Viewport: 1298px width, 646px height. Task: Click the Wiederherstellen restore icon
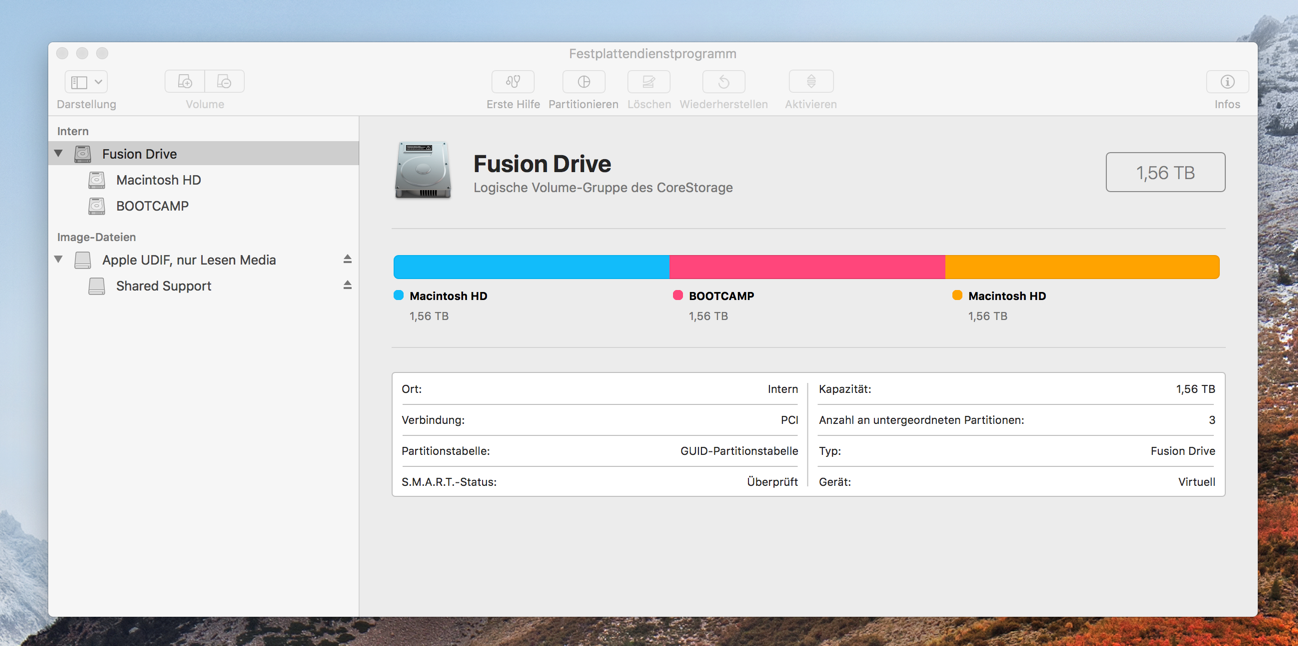pos(723,82)
